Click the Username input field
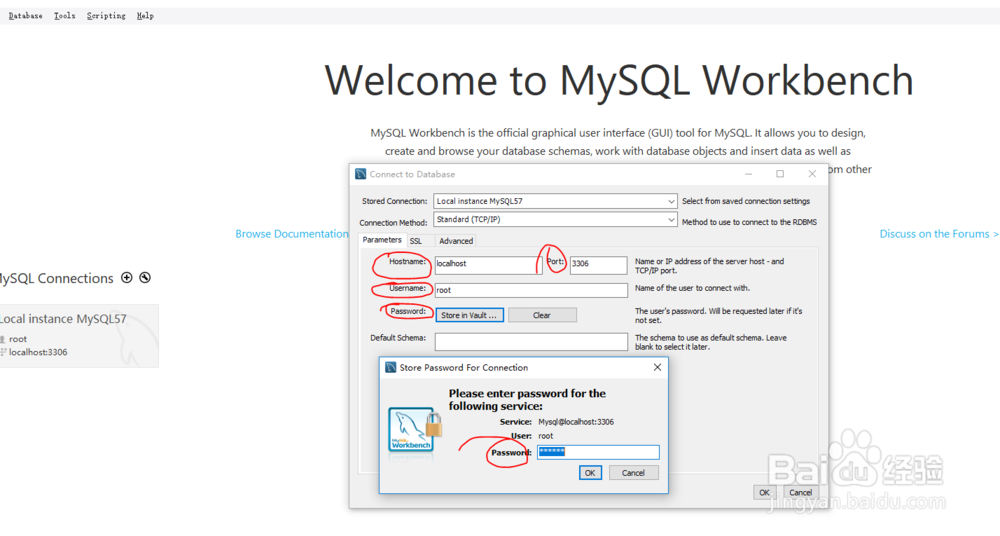Screen dimensions: 1000x536 coord(531,290)
